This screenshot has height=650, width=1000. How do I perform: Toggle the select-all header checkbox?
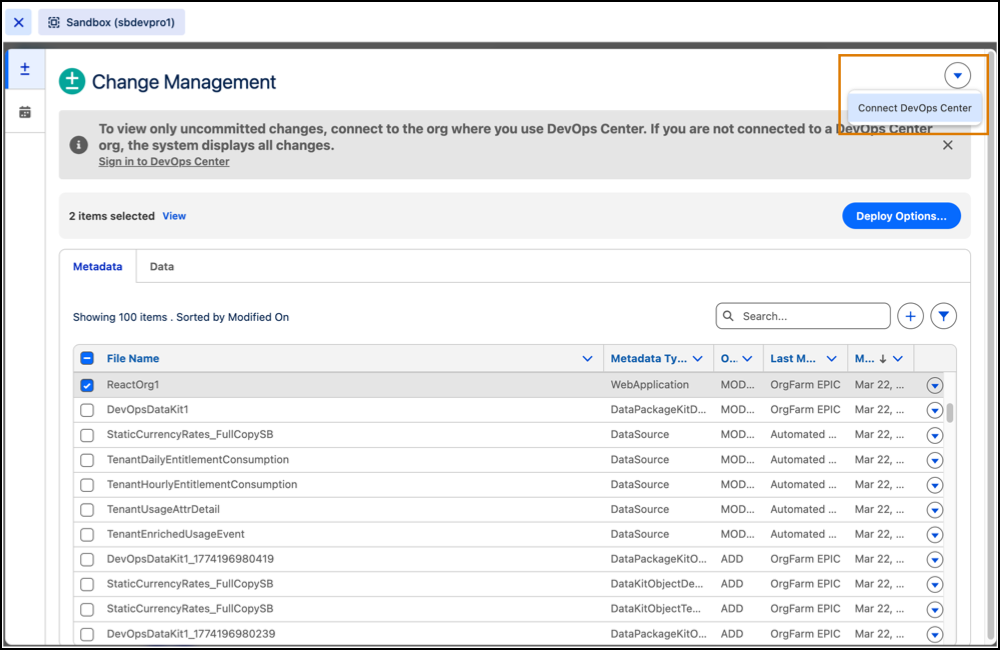(x=87, y=358)
